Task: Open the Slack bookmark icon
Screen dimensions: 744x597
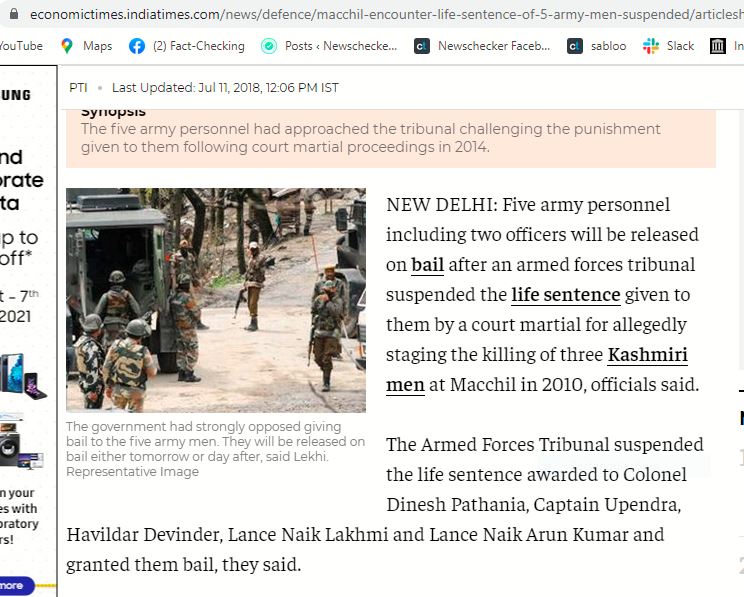Action: point(651,46)
